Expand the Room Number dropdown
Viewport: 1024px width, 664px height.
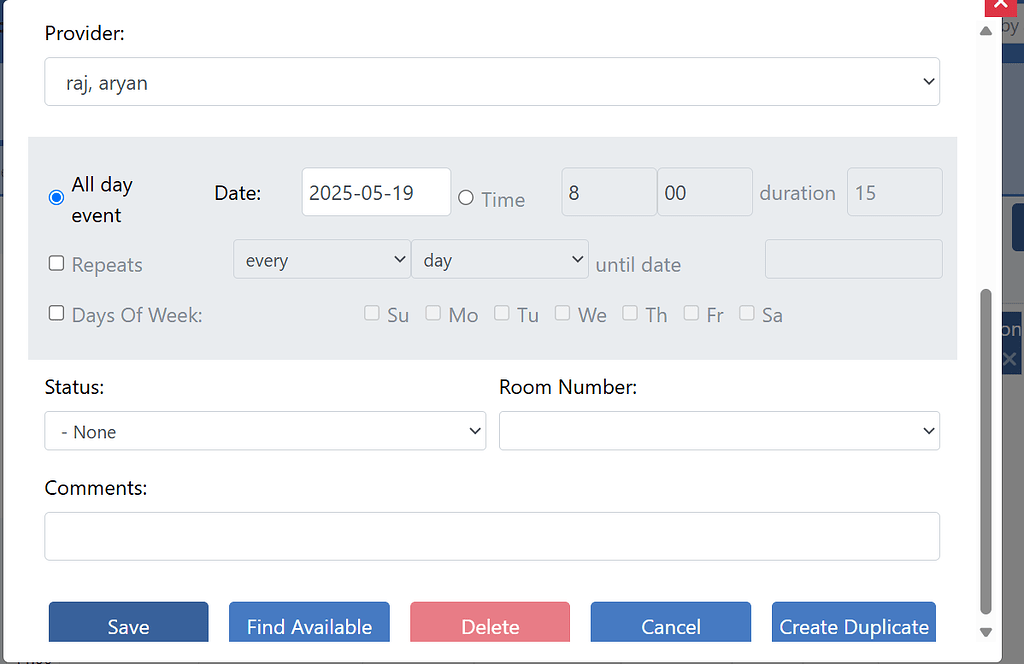coord(719,431)
